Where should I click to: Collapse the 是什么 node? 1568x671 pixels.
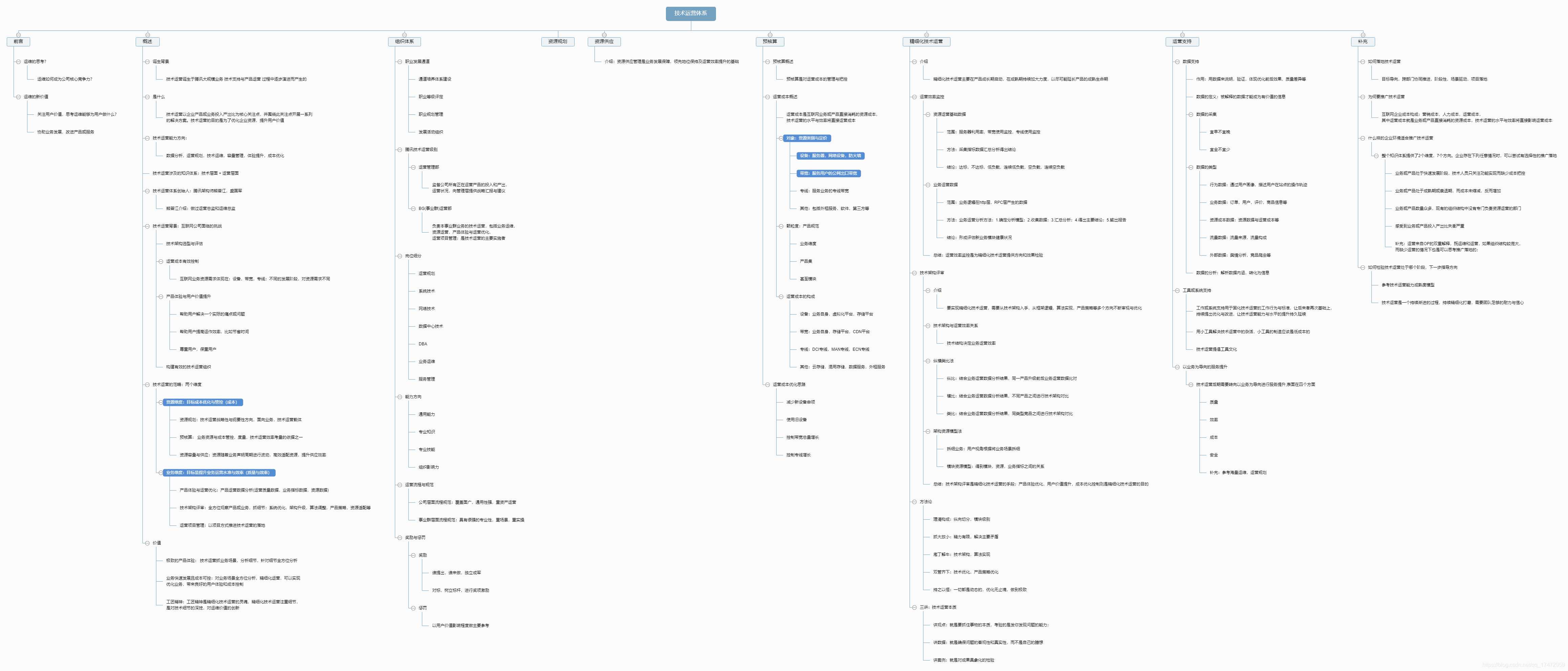(147, 97)
